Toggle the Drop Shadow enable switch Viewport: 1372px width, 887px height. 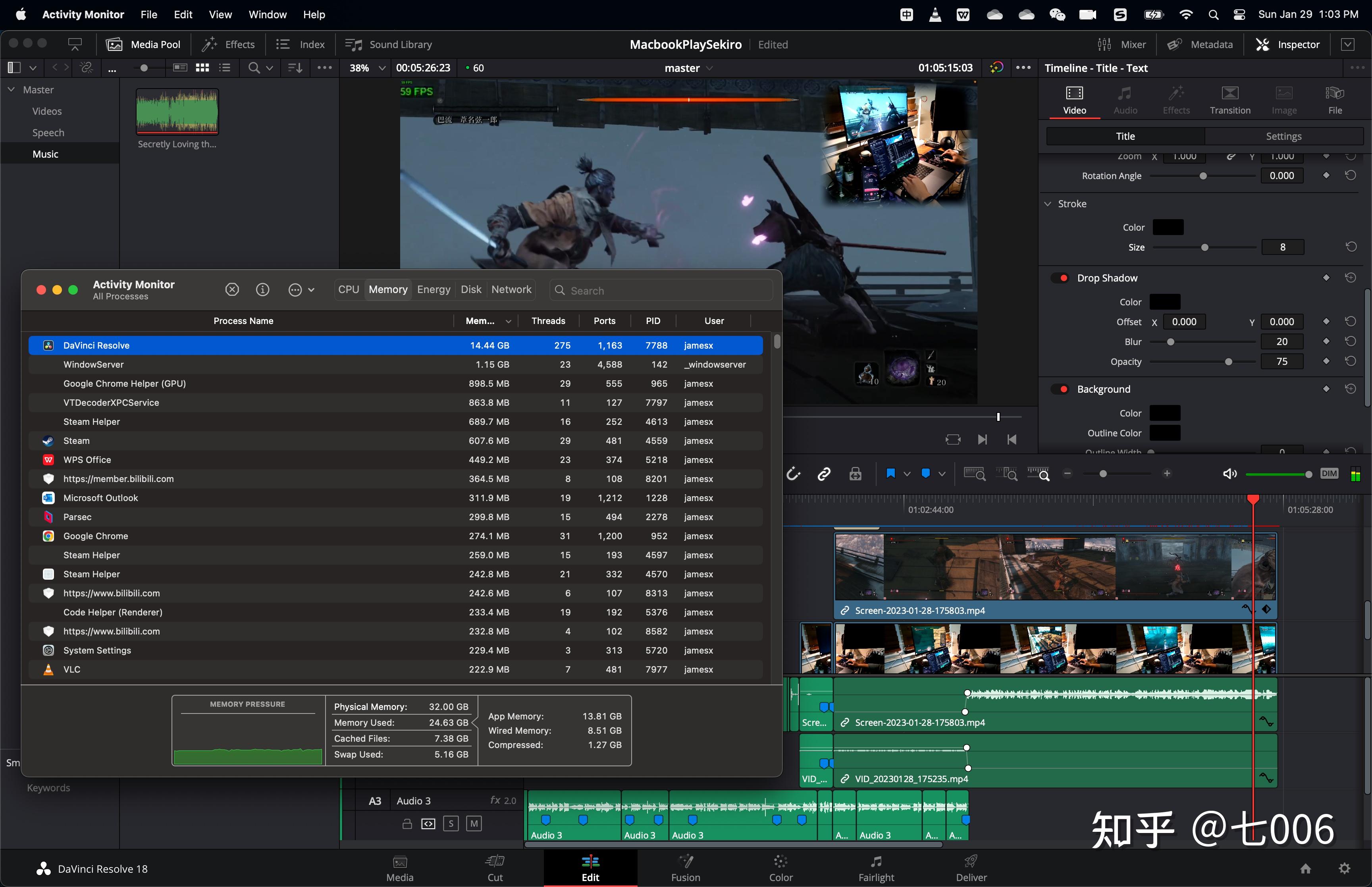click(1060, 278)
